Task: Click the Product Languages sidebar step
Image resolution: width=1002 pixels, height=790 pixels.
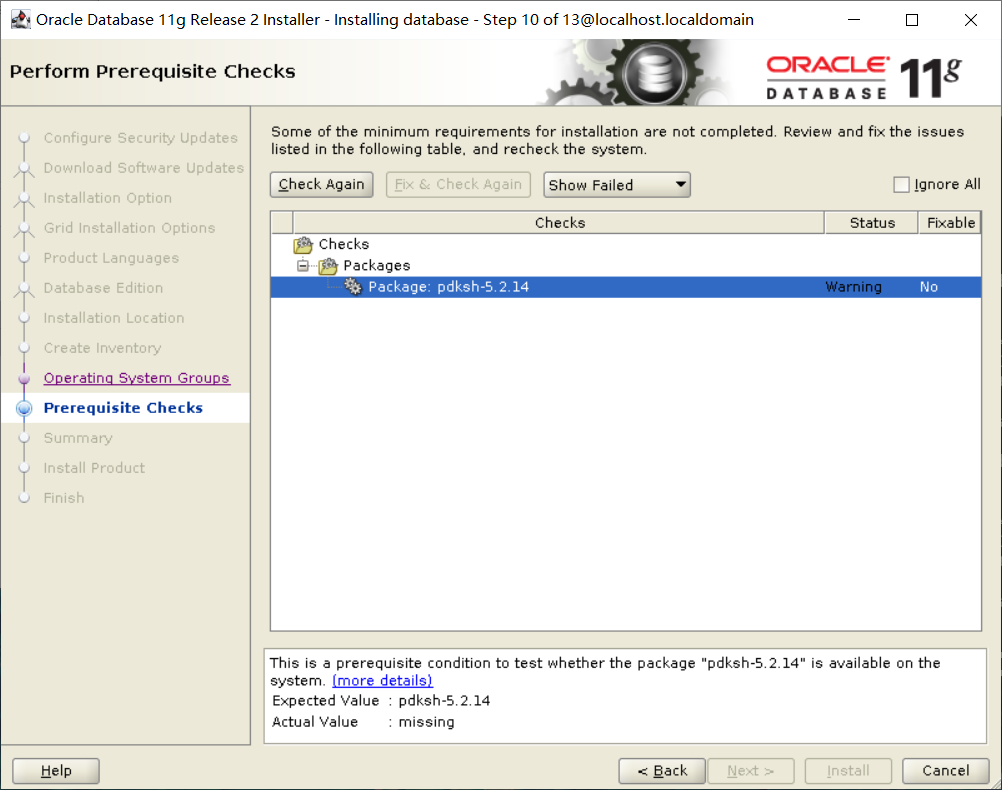Action: coord(111,258)
